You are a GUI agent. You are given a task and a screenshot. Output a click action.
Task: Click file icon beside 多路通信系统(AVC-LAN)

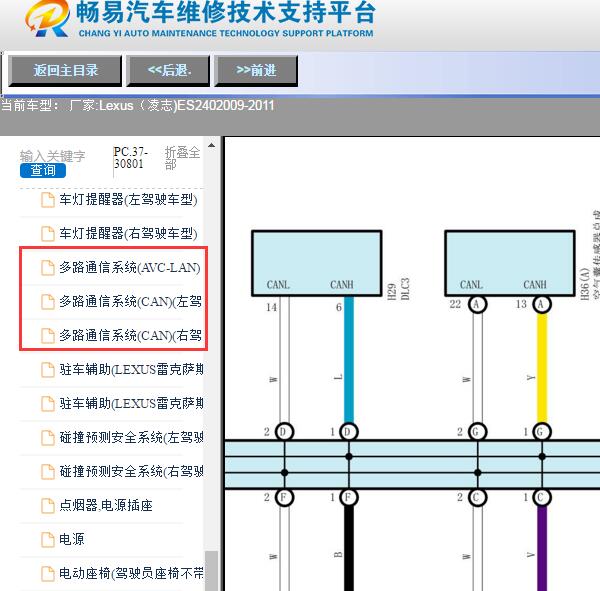click(48, 268)
